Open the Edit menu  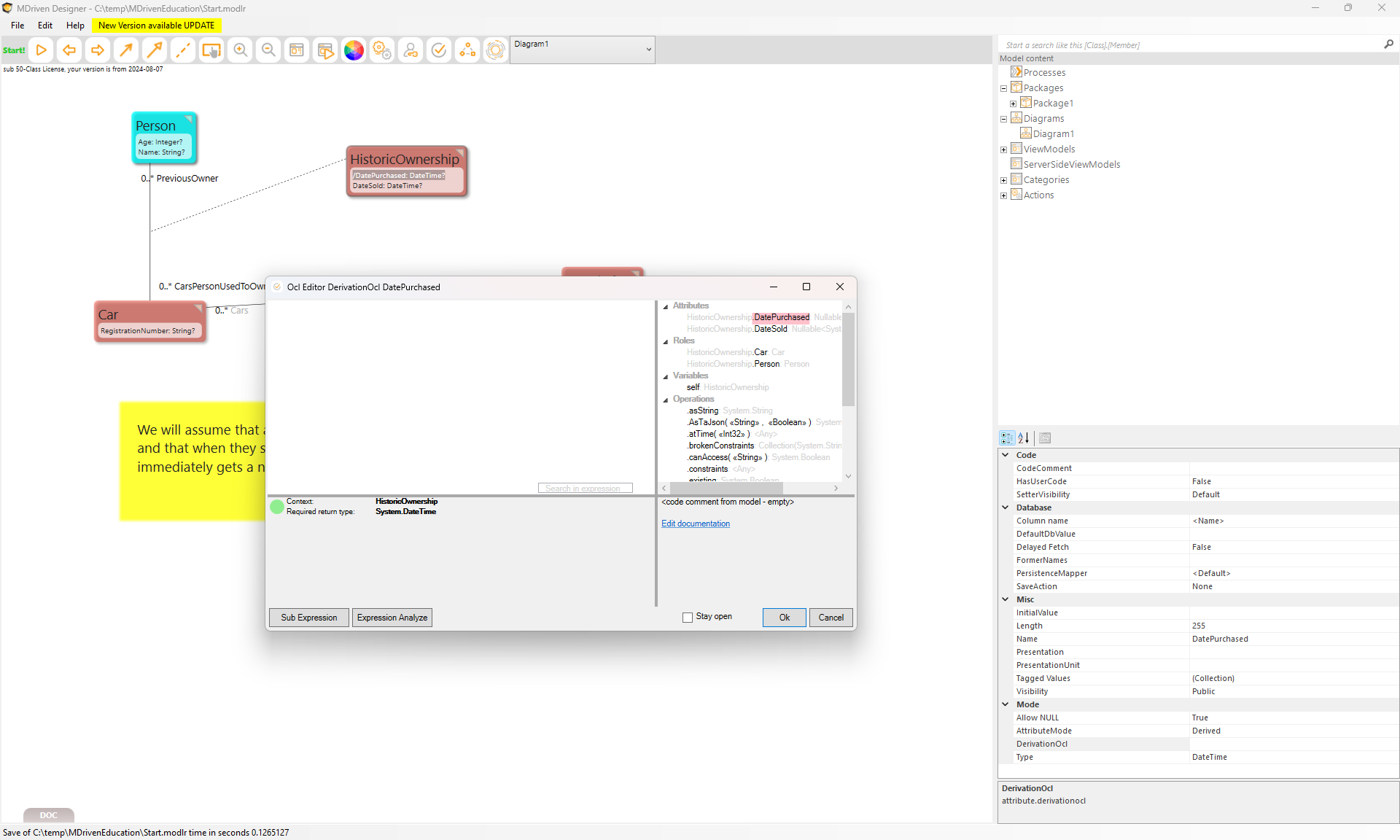[x=45, y=25]
